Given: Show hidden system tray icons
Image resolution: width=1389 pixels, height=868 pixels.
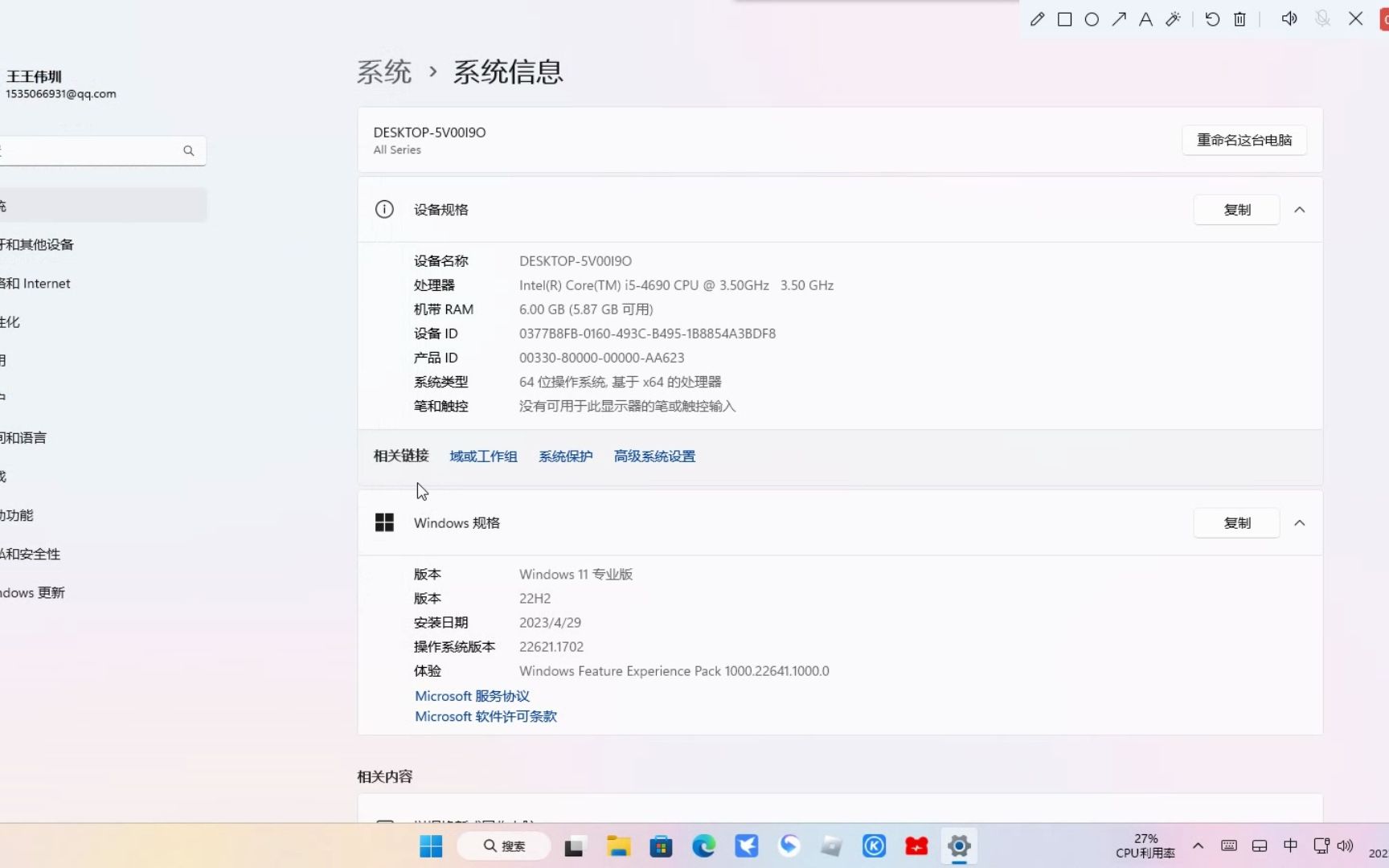Looking at the screenshot, I should coord(1198,846).
